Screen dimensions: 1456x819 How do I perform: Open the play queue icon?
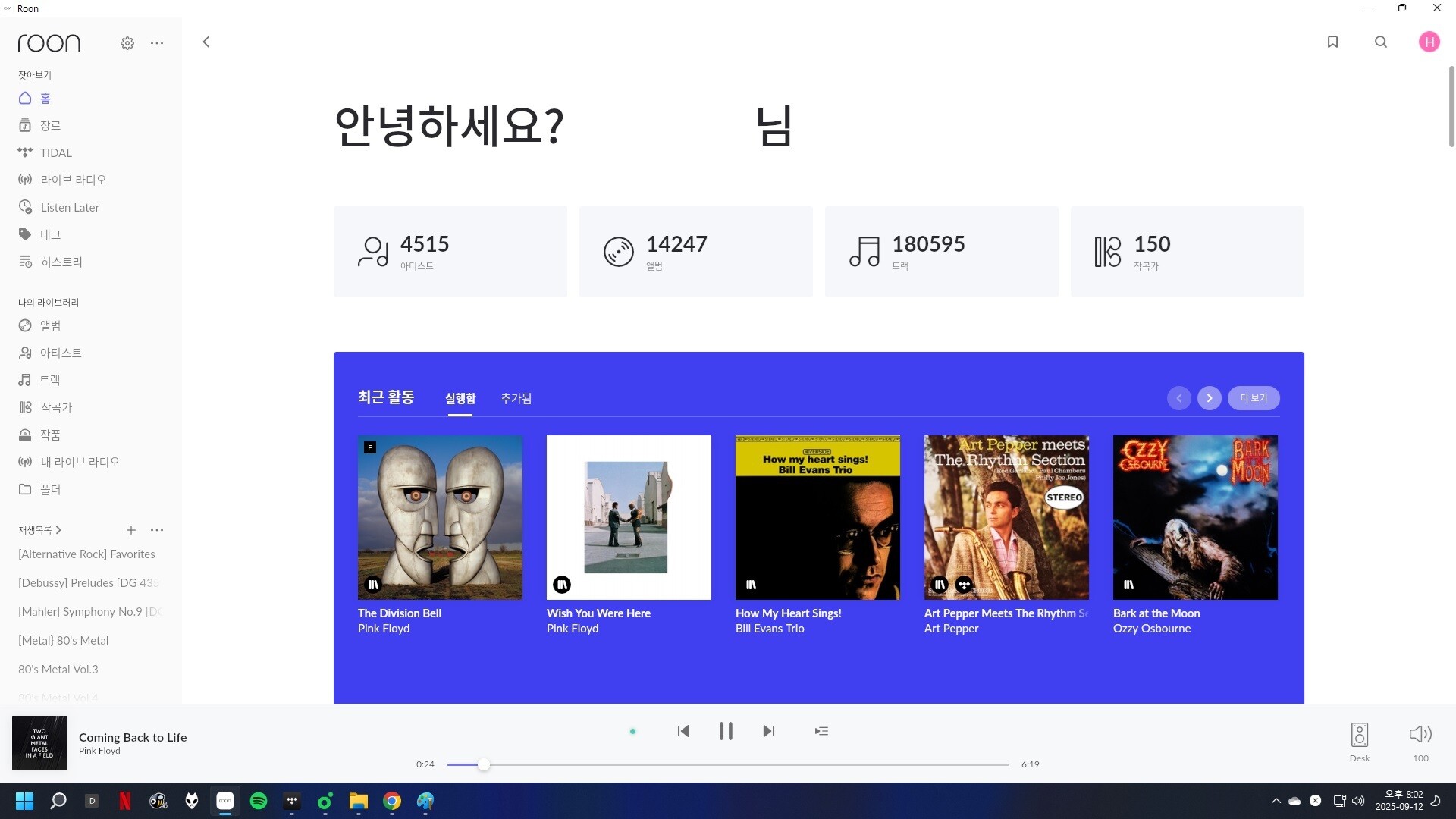click(x=821, y=731)
